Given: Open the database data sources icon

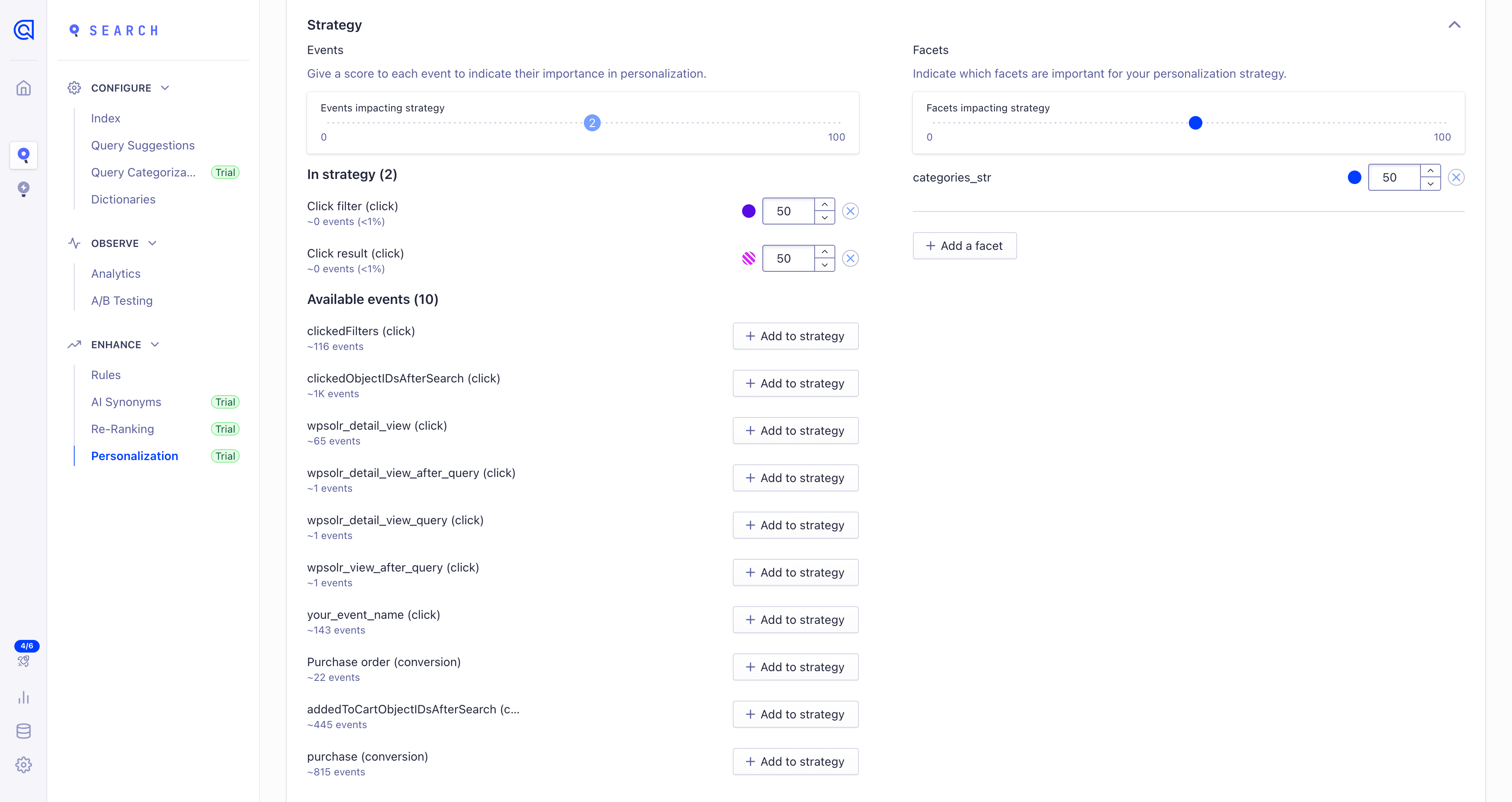Looking at the screenshot, I should point(24,731).
